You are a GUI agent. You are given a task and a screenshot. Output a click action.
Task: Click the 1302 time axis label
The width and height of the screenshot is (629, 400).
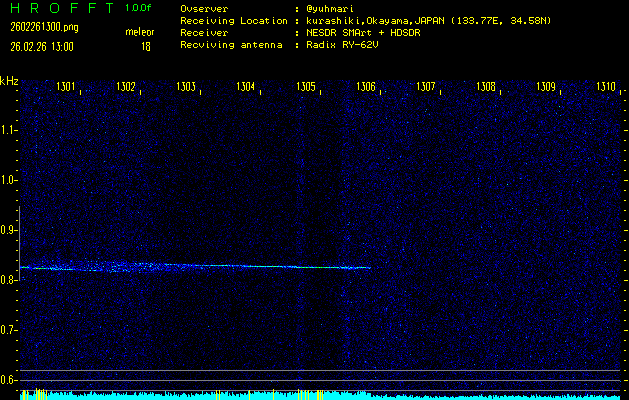126,86
